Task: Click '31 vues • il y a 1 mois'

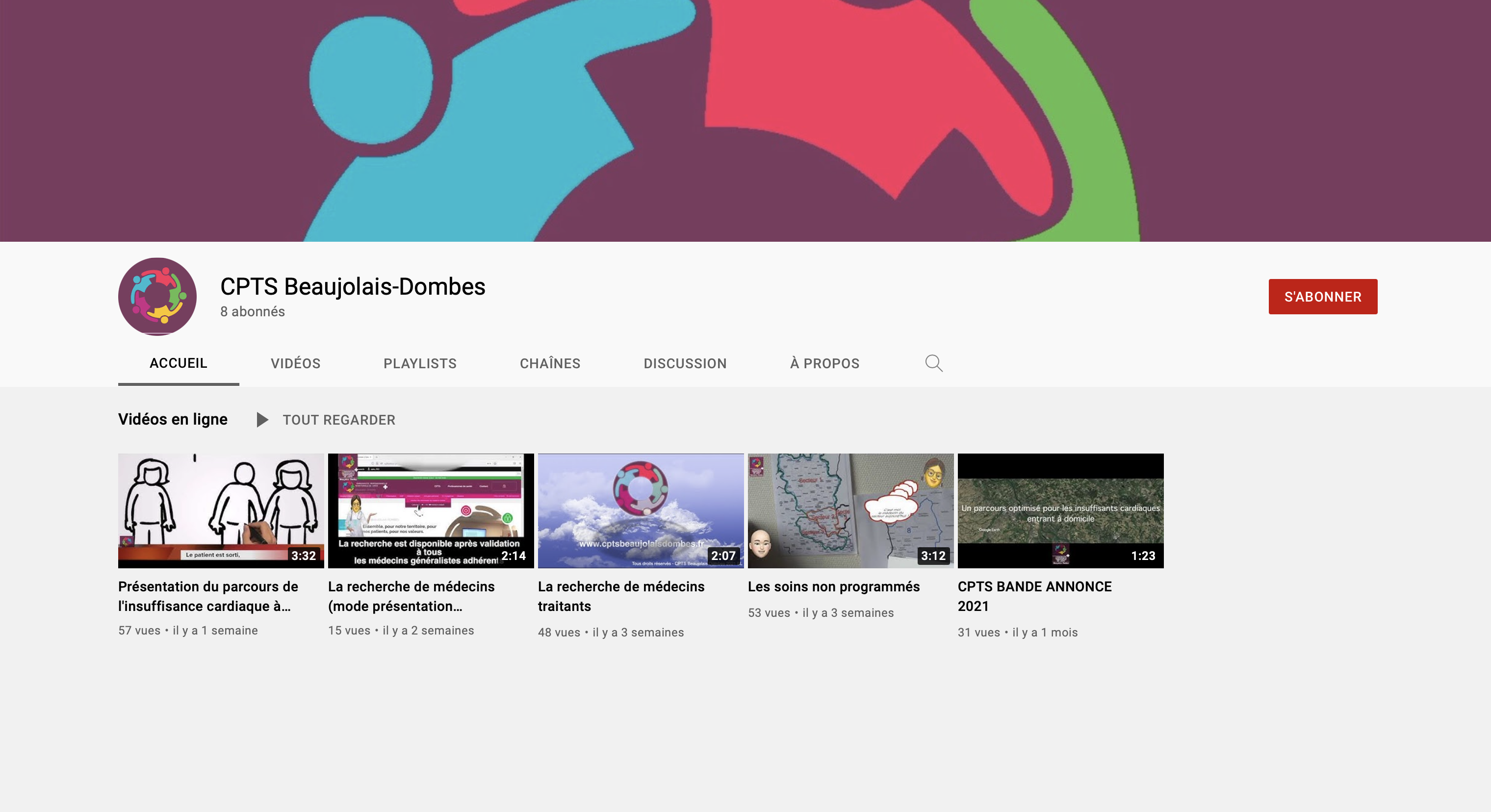Action: coord(1018,632)
